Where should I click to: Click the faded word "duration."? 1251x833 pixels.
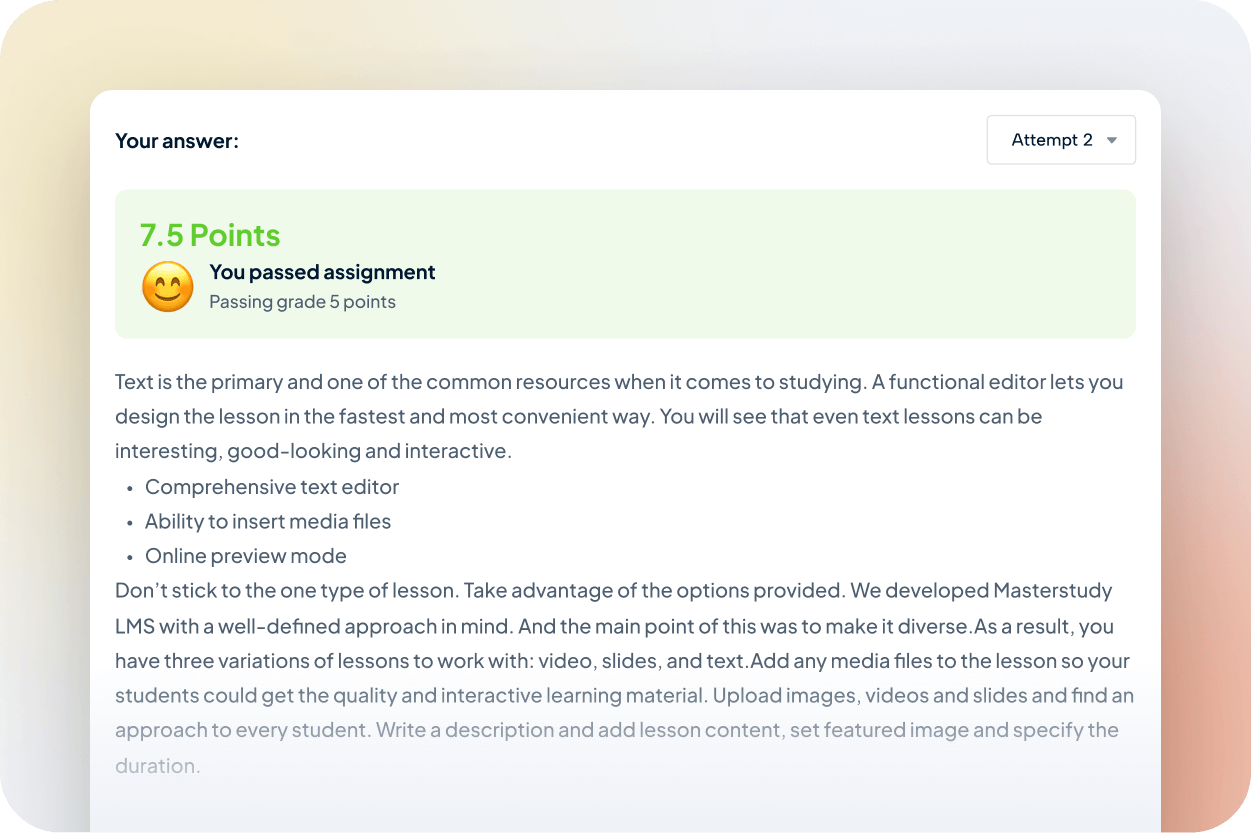click(x=158, y=766)
